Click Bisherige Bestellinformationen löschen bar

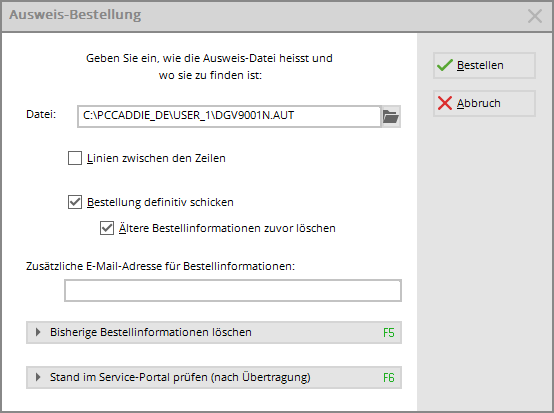[214, 332]
